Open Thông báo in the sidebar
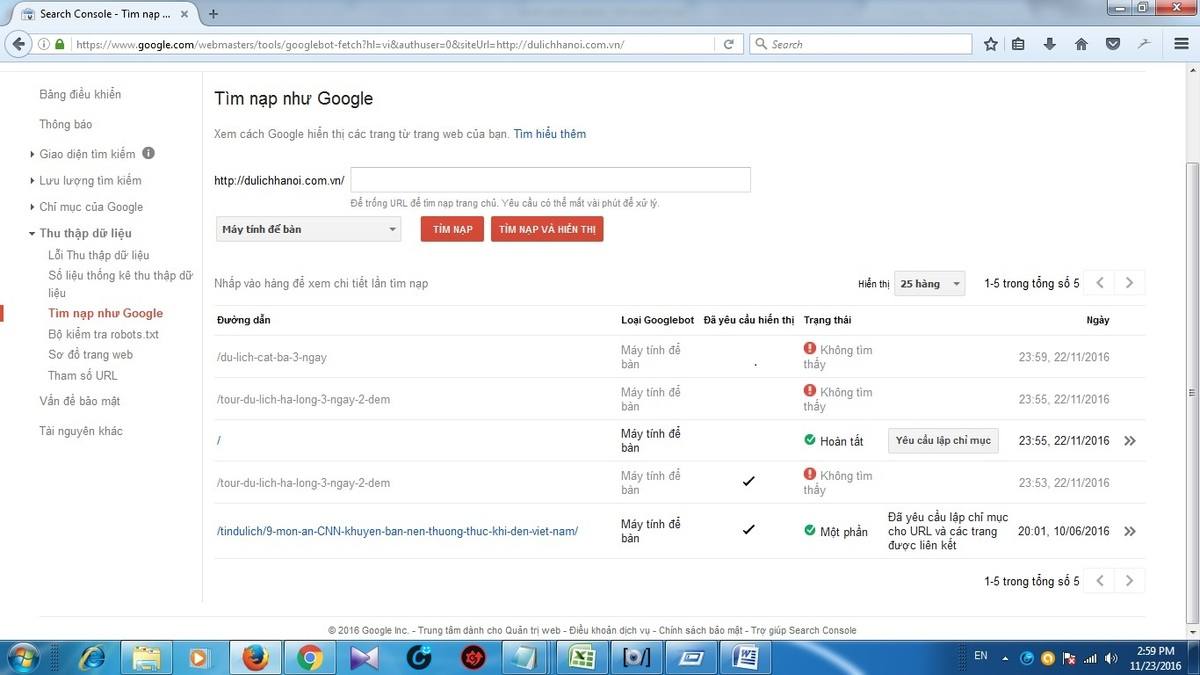The width and height of the screenshot is (1200, 675). 66,124
